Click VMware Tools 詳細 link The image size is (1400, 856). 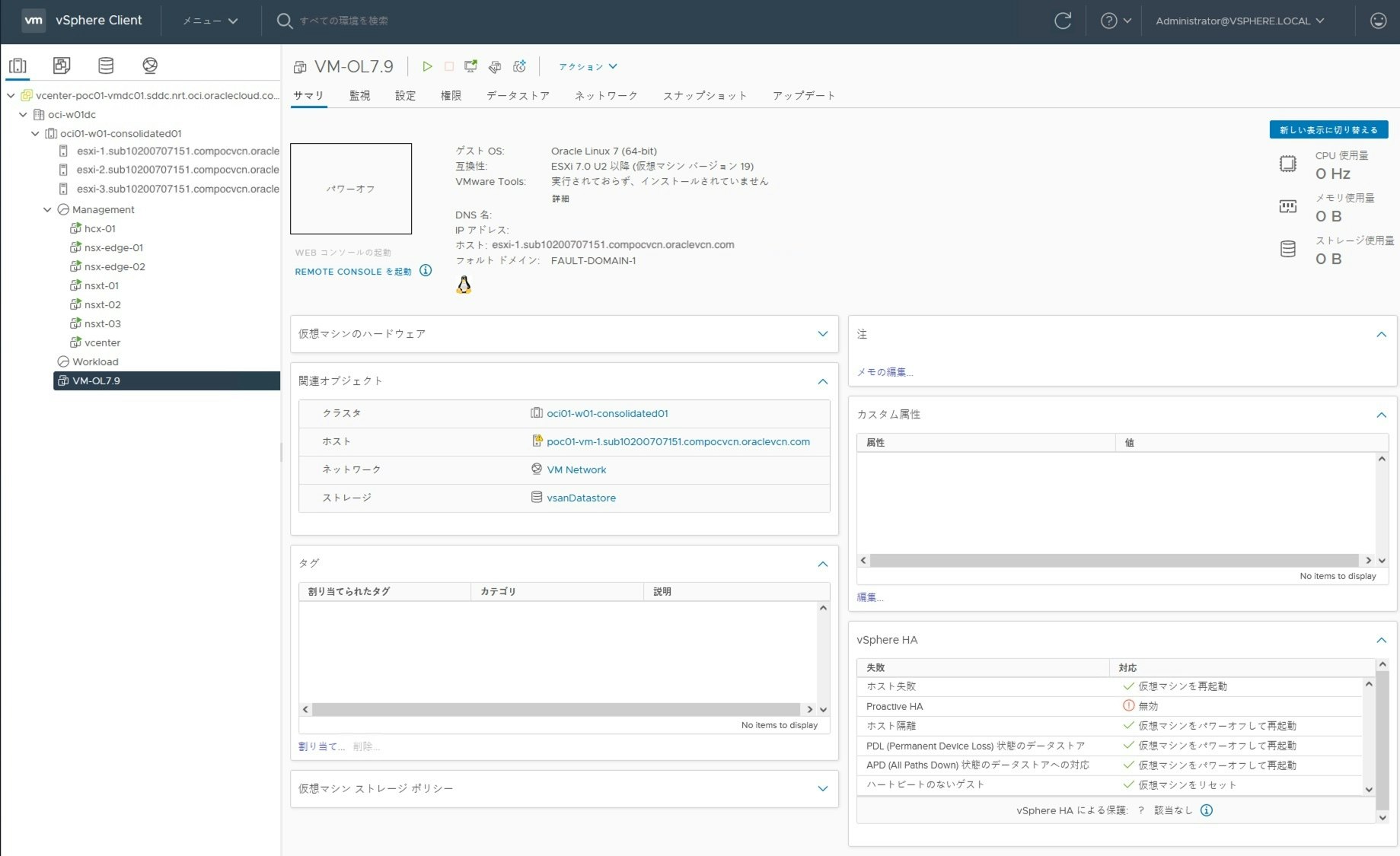click(560, 199)
